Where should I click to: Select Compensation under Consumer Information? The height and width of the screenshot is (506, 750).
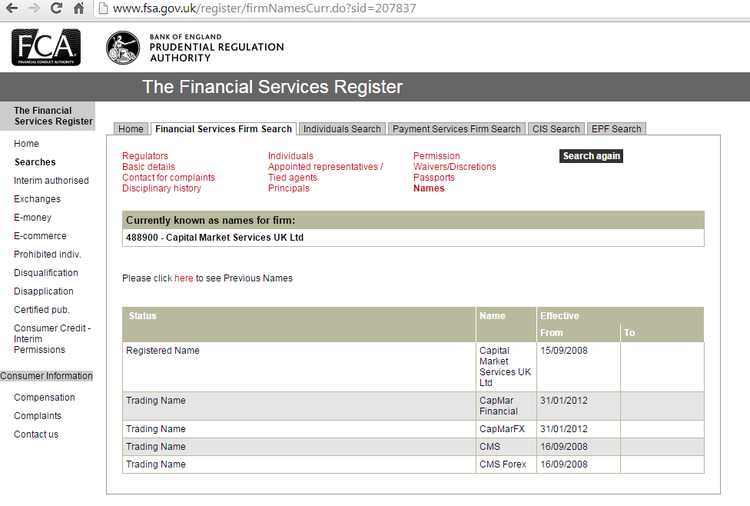44,398
